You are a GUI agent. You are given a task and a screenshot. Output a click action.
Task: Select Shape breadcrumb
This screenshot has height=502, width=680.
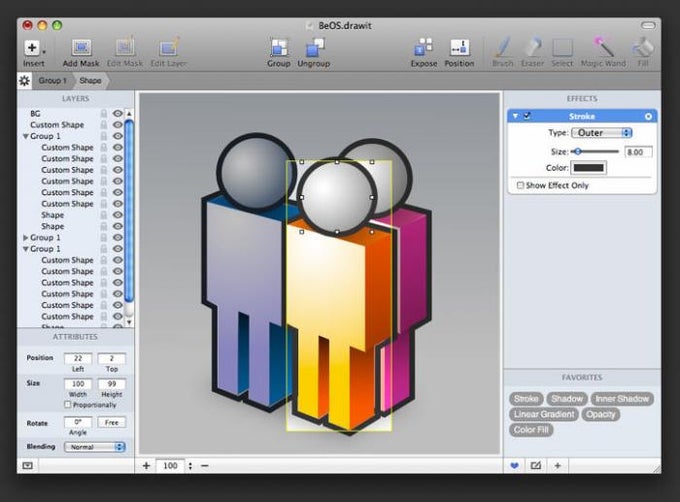(x=90, y=81)
